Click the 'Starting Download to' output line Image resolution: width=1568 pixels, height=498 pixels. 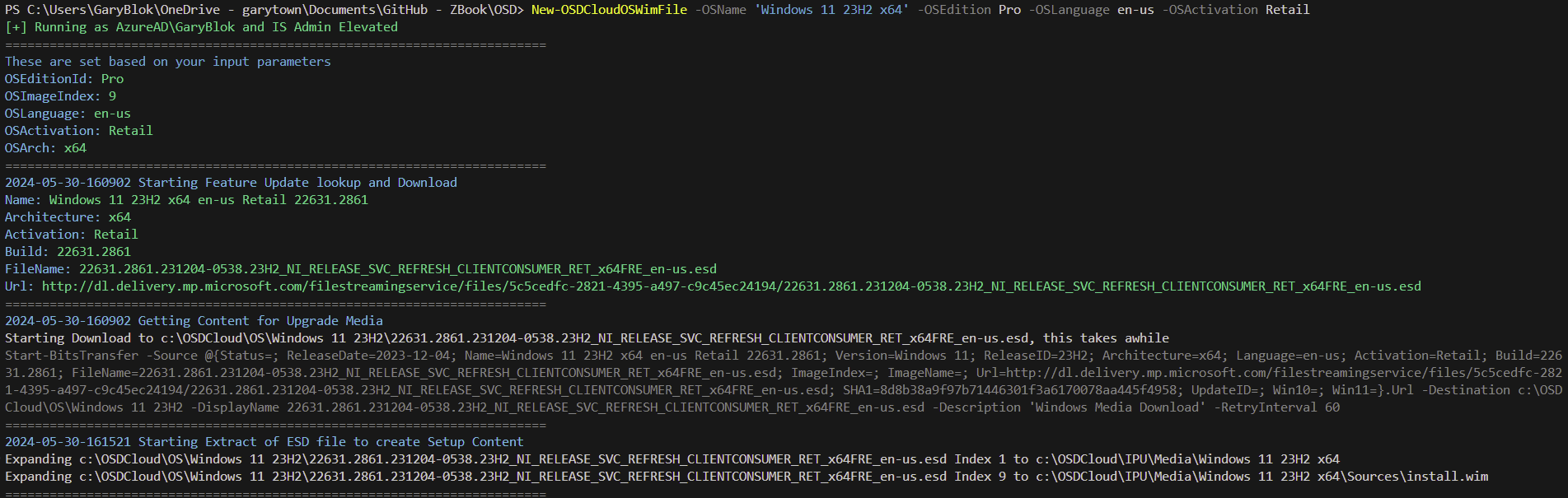pyautogui.click(x=587, y=338)
